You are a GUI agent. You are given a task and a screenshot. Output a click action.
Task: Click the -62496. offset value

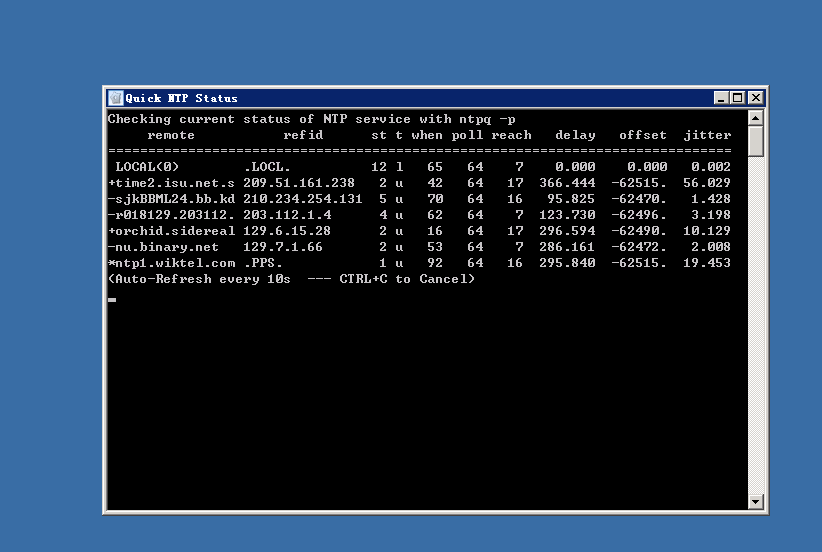pyautogui.click(x=639, y=215)
